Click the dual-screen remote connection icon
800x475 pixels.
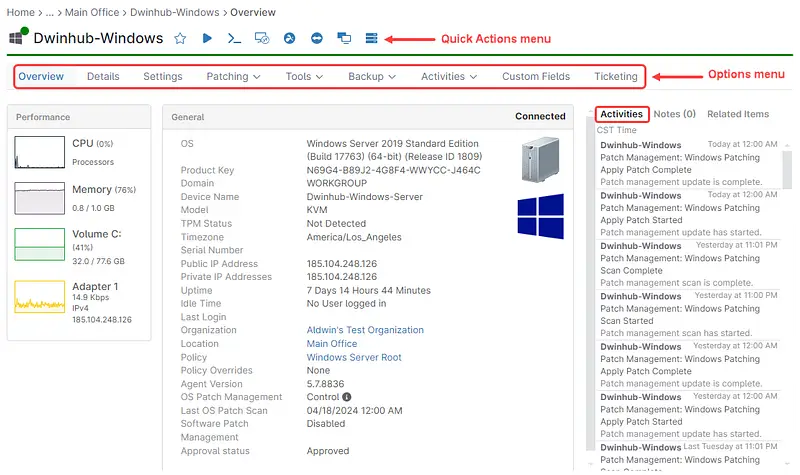344,39
